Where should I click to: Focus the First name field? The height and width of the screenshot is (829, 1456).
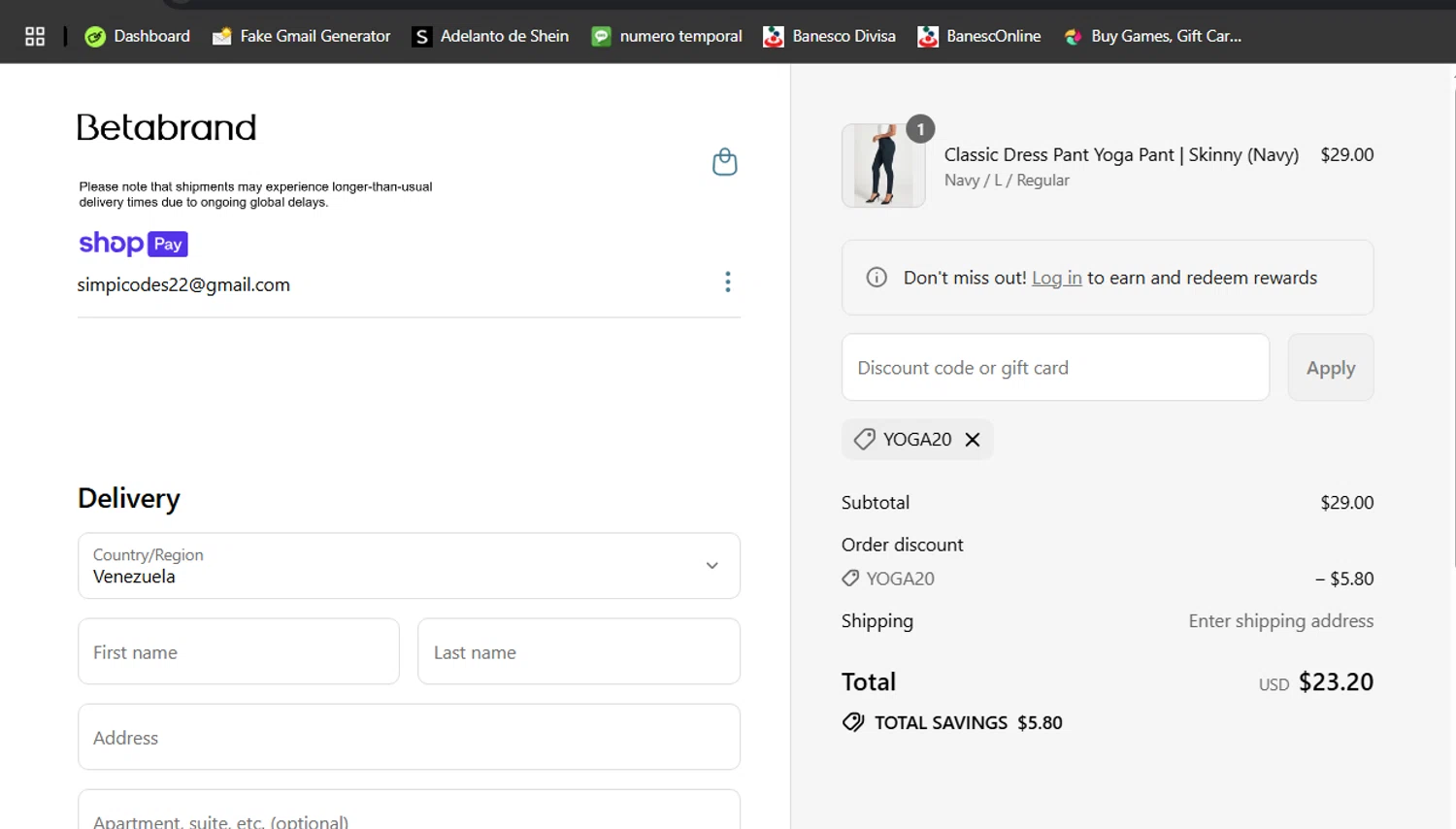click(x=239, y=651)
